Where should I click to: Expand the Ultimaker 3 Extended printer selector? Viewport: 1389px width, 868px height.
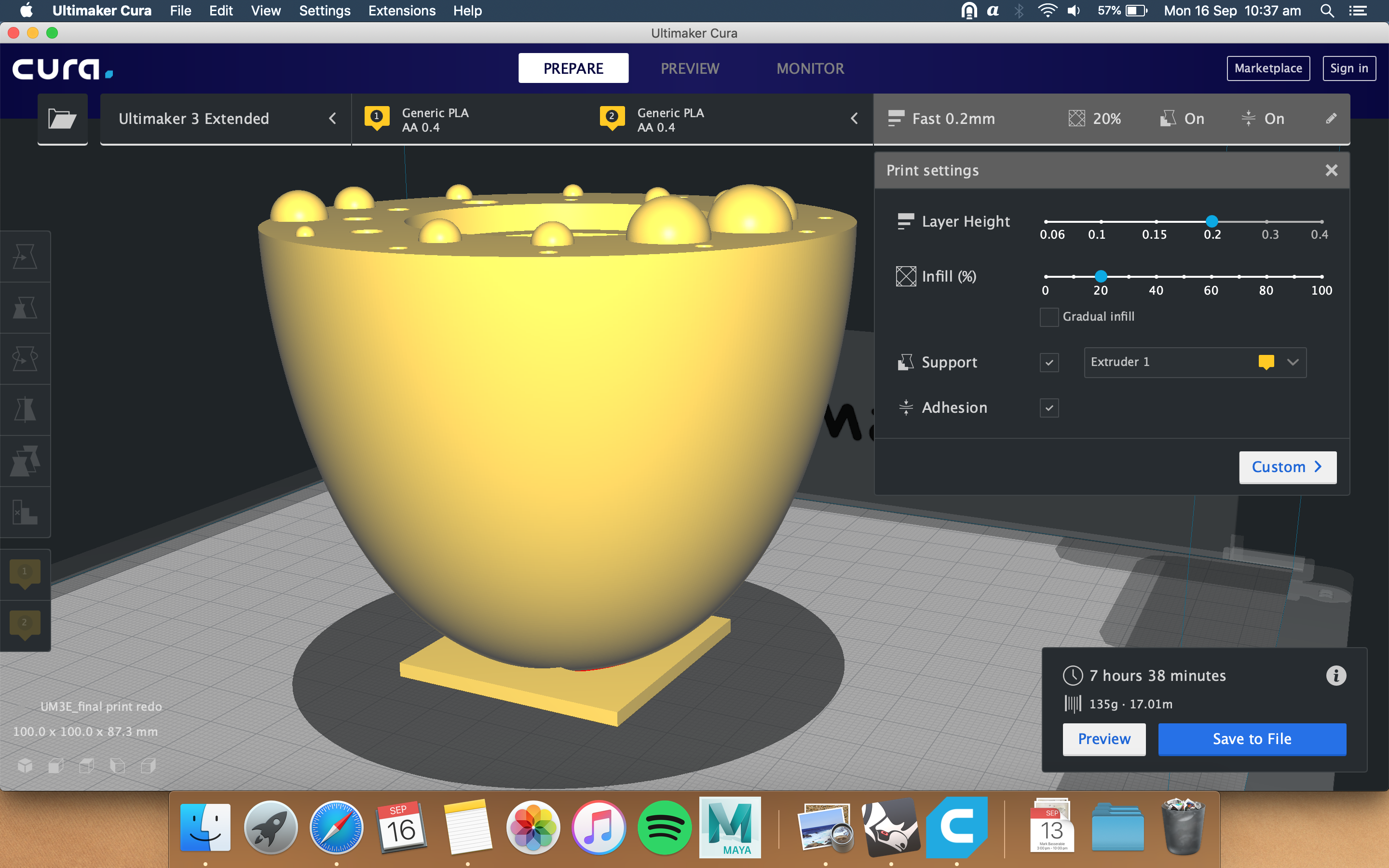click(x=225, y=119)
